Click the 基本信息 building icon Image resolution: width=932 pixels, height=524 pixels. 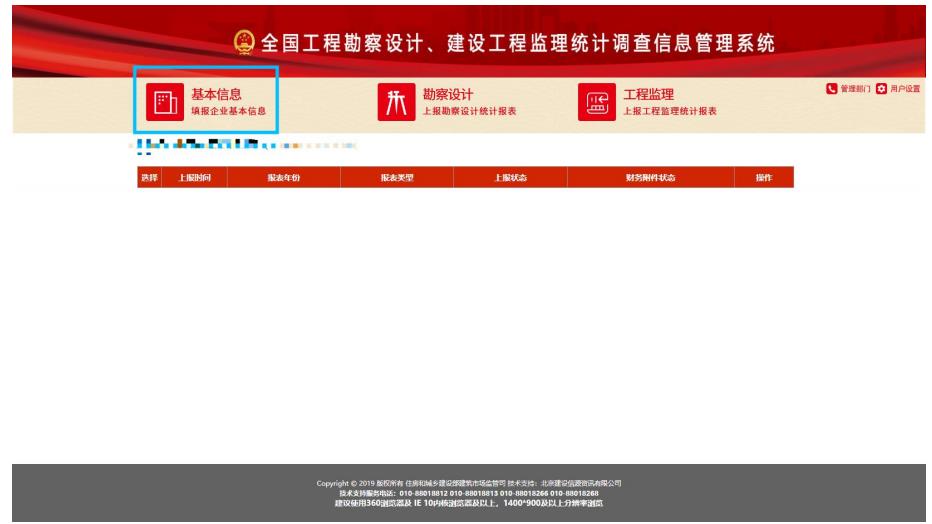(161, 102)
